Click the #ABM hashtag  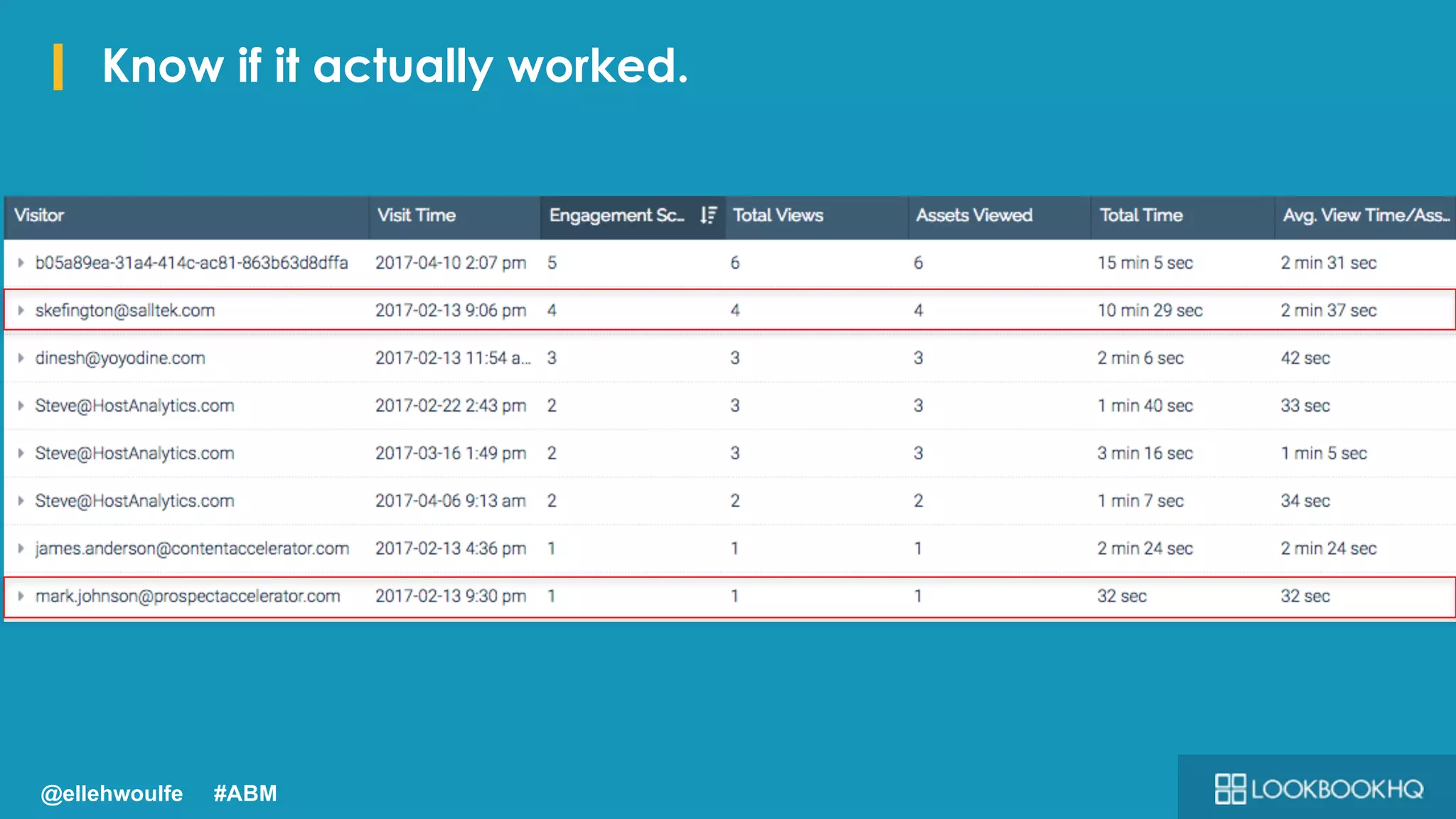point(245,793)
